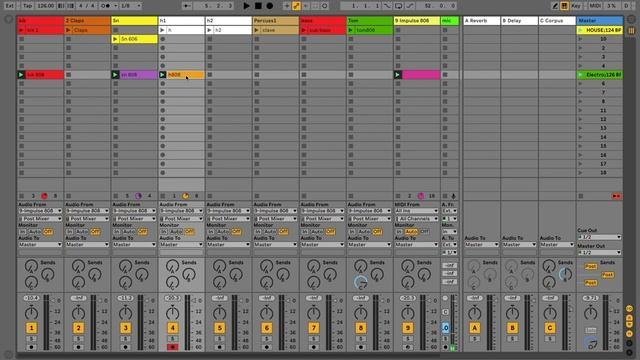Stop clips in the h2 track
The height and width of the screenshot is (360, 640).
(x=209, y=196)
